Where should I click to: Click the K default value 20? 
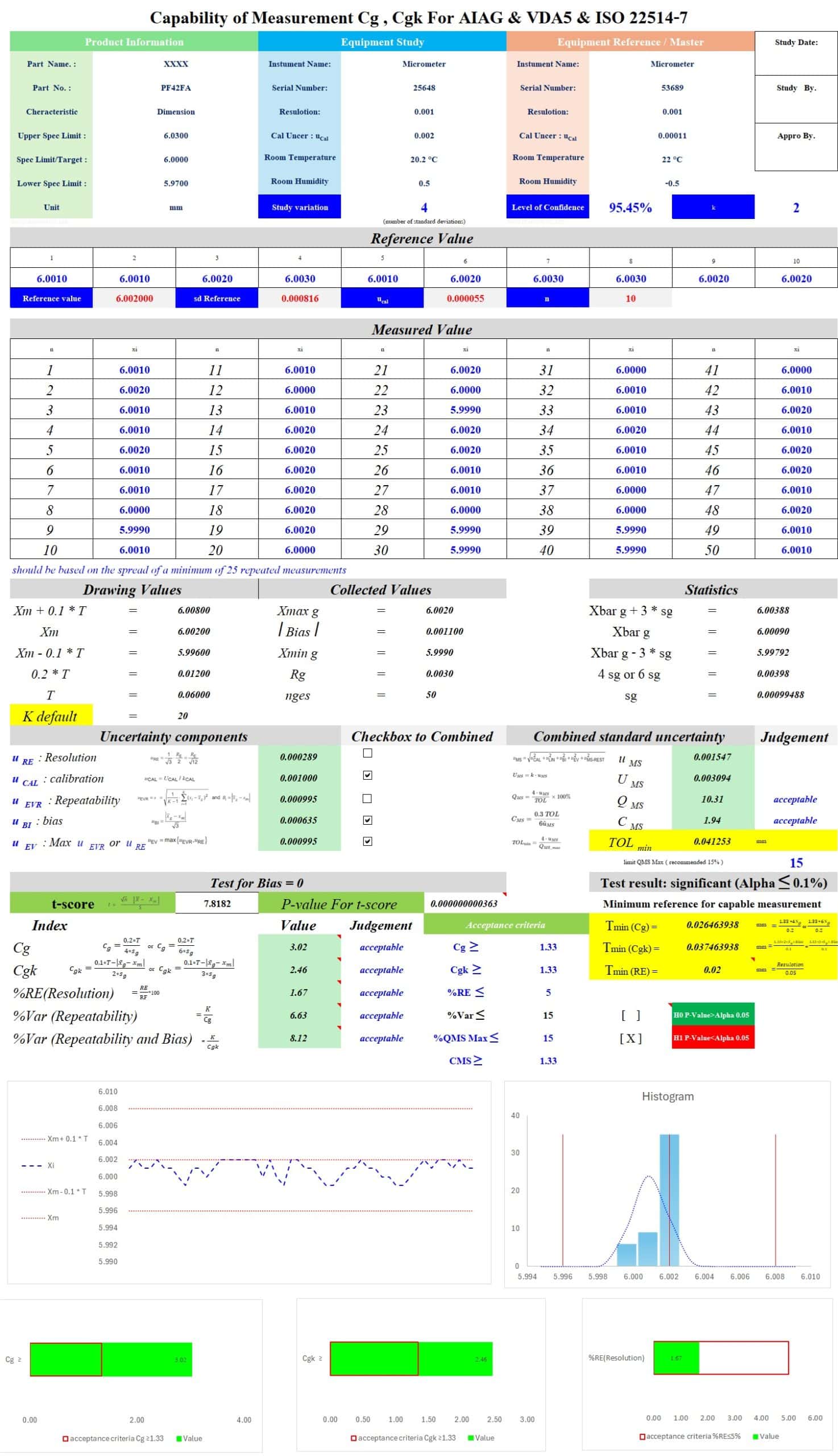tap(182, 715)
